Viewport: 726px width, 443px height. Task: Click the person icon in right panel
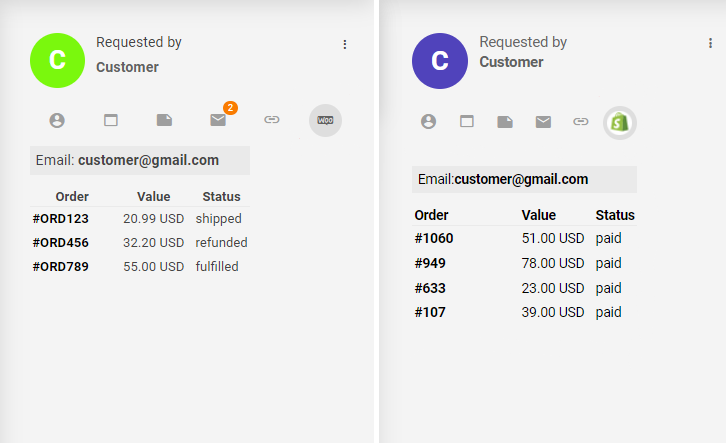[x=429, y=122]
